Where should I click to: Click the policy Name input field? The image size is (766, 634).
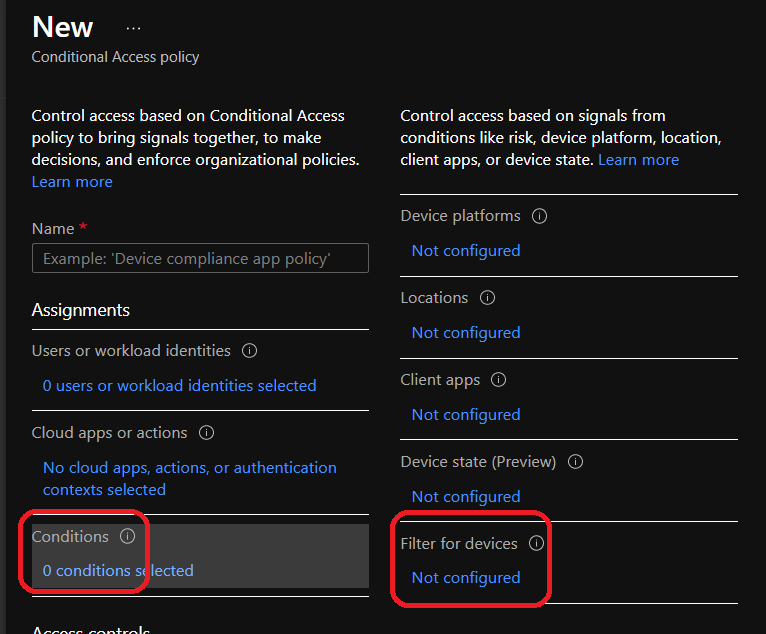click(200, 259)
